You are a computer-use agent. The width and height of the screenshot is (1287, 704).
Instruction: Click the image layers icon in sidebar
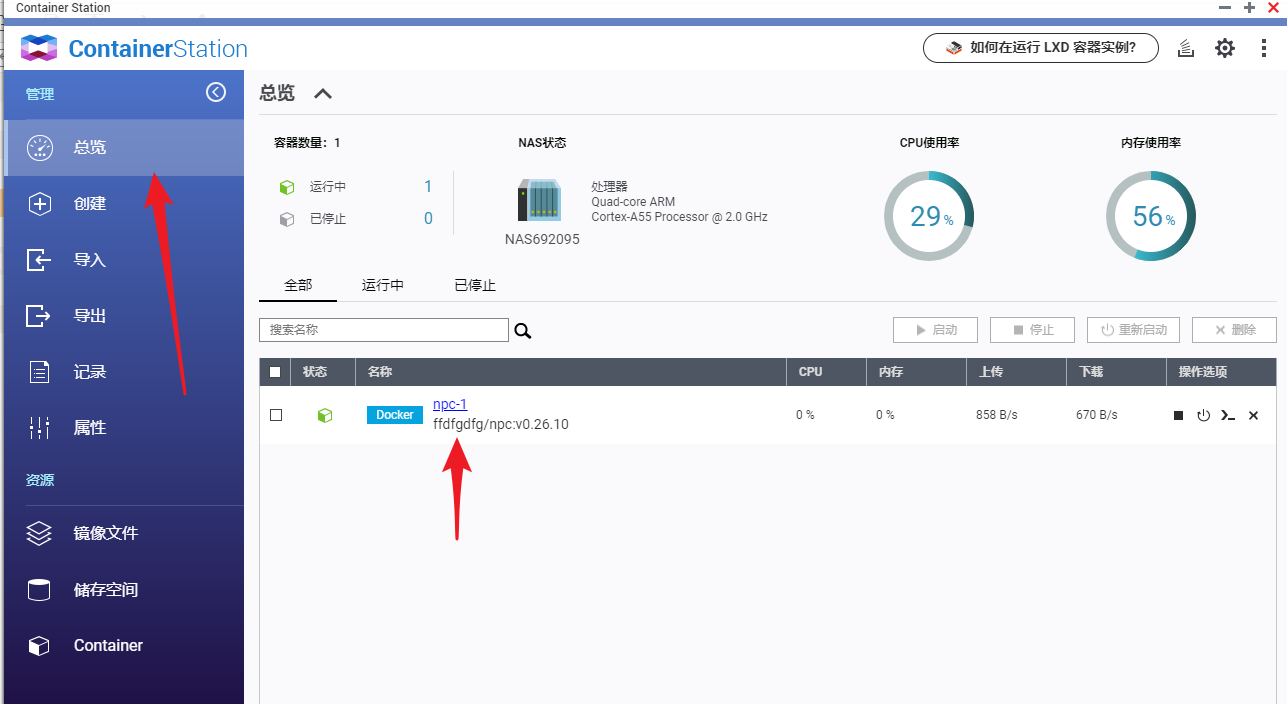point(39,533)
